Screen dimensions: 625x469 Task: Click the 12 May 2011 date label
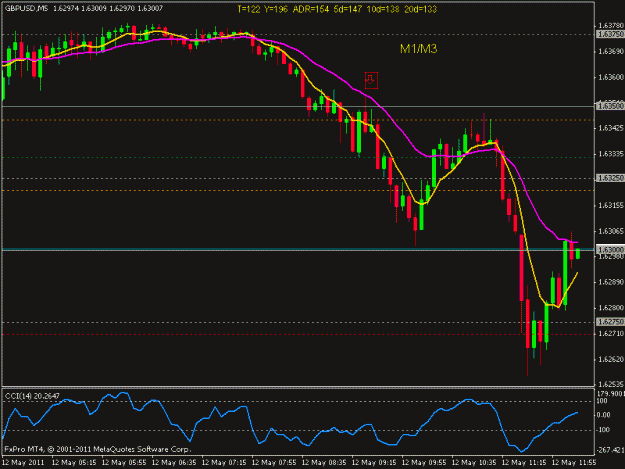tap(23, 463)
